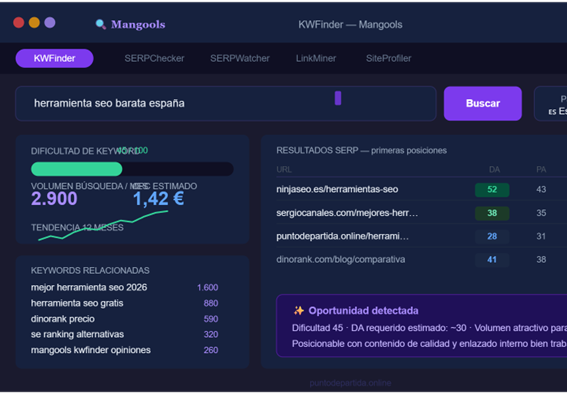Image resolution: width=567 pixels, height=402 pixels.
Task: Open dinorank.com/blog/comparativa SERP result
Action: pos(341,259)
